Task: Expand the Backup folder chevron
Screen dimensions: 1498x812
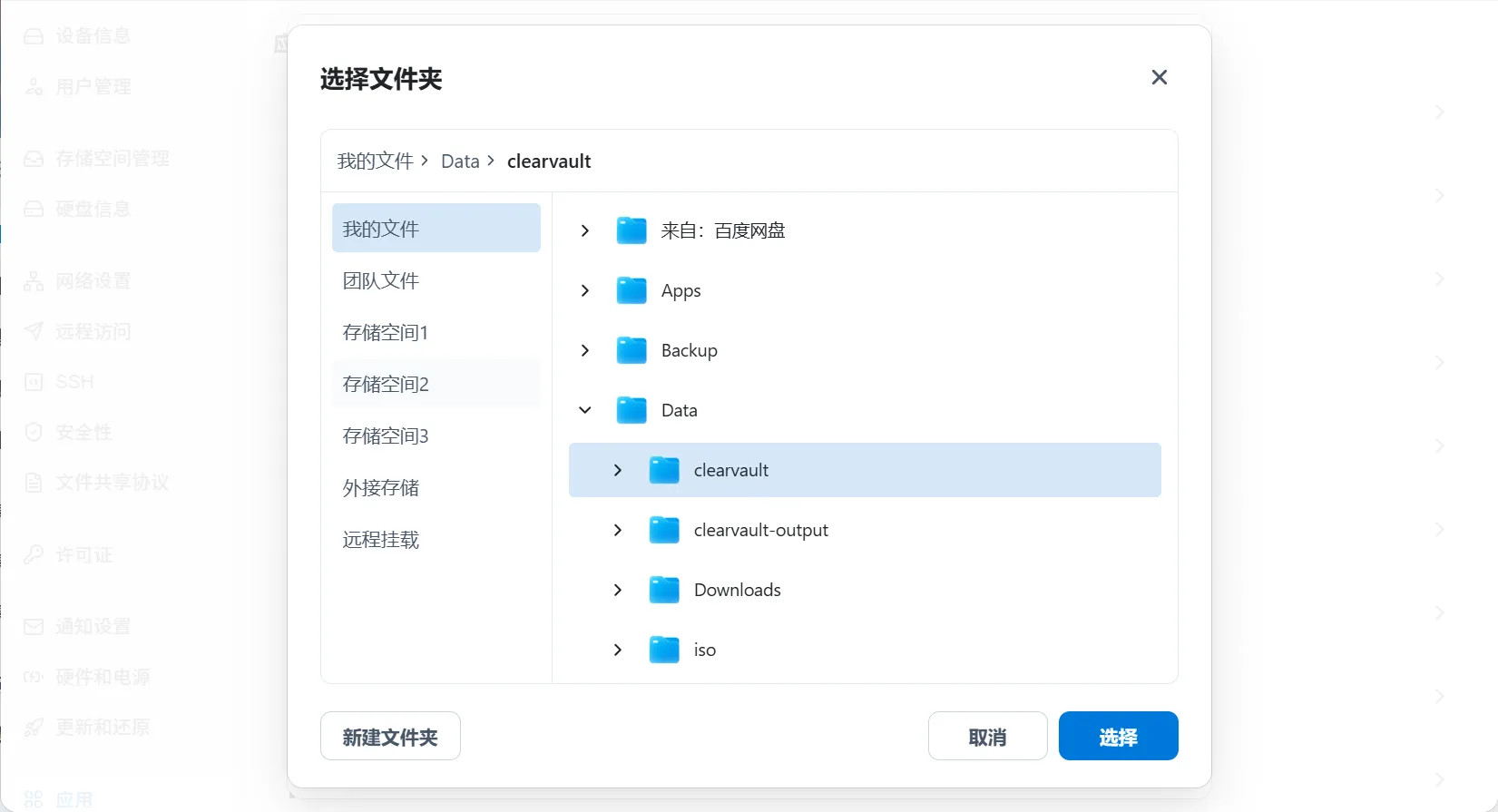Action: [585, 350]
